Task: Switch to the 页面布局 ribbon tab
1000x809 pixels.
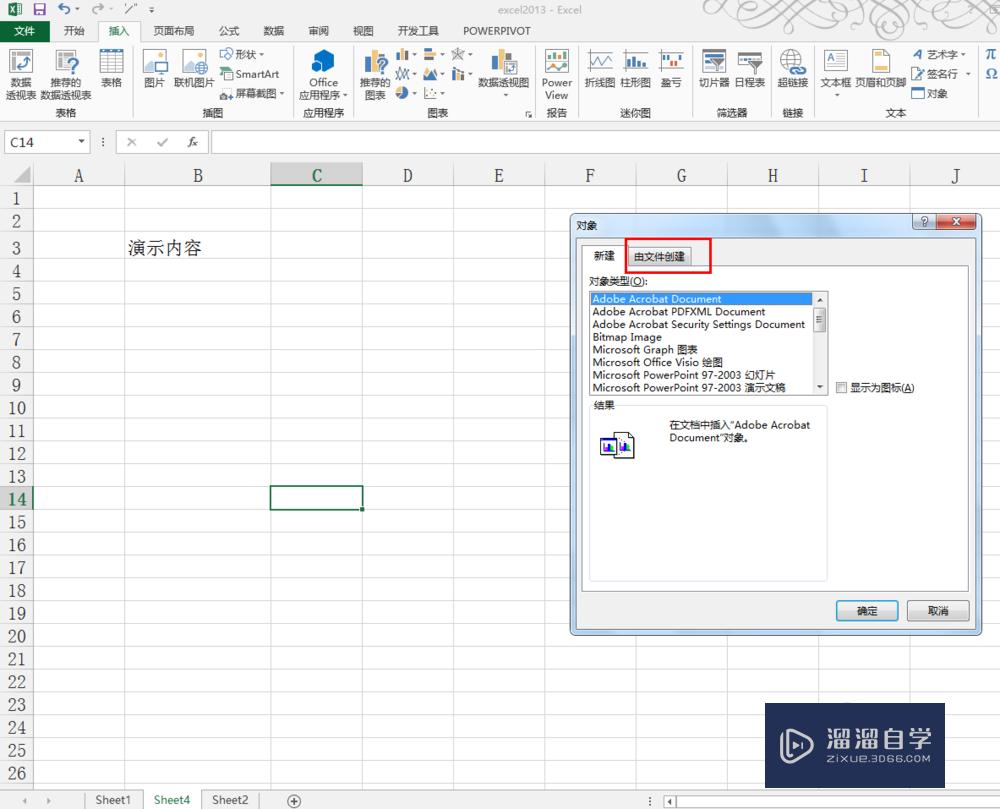Action: [x=173, y=31]
